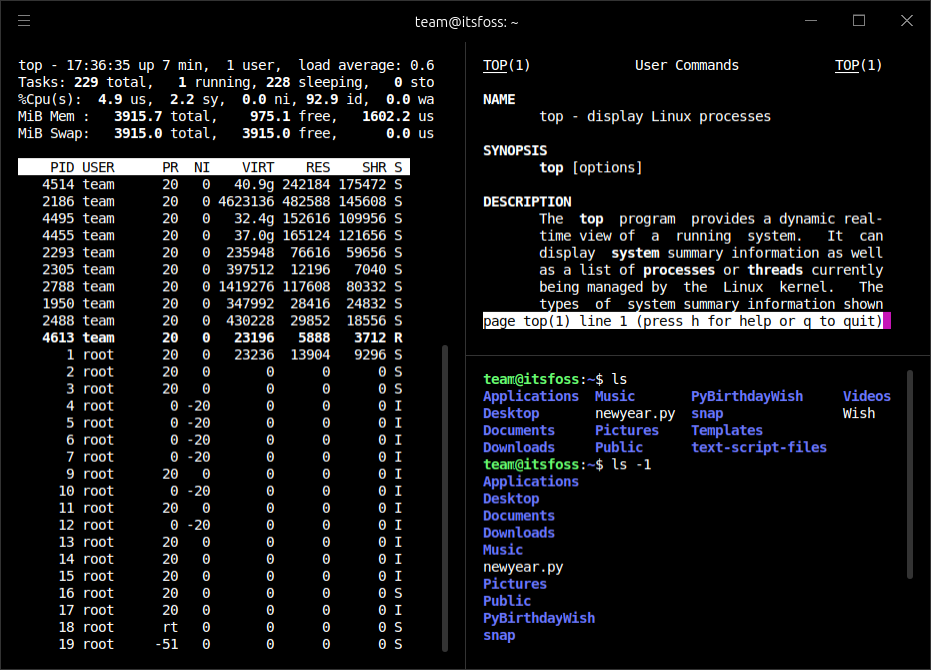Click the top [options] synopsis line
The width and height of the screenshot is (931, 670).
pyautogui.click(x=590, y=168)
